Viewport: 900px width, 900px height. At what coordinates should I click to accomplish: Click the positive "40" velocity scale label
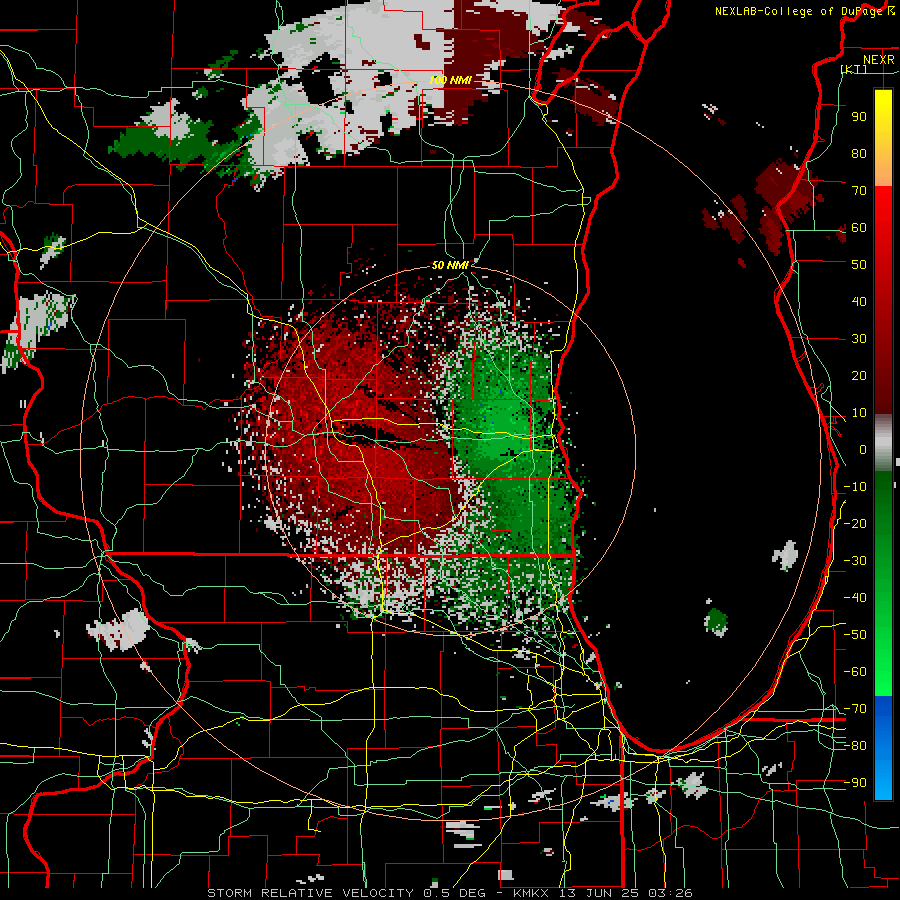[x=859, y=301]
